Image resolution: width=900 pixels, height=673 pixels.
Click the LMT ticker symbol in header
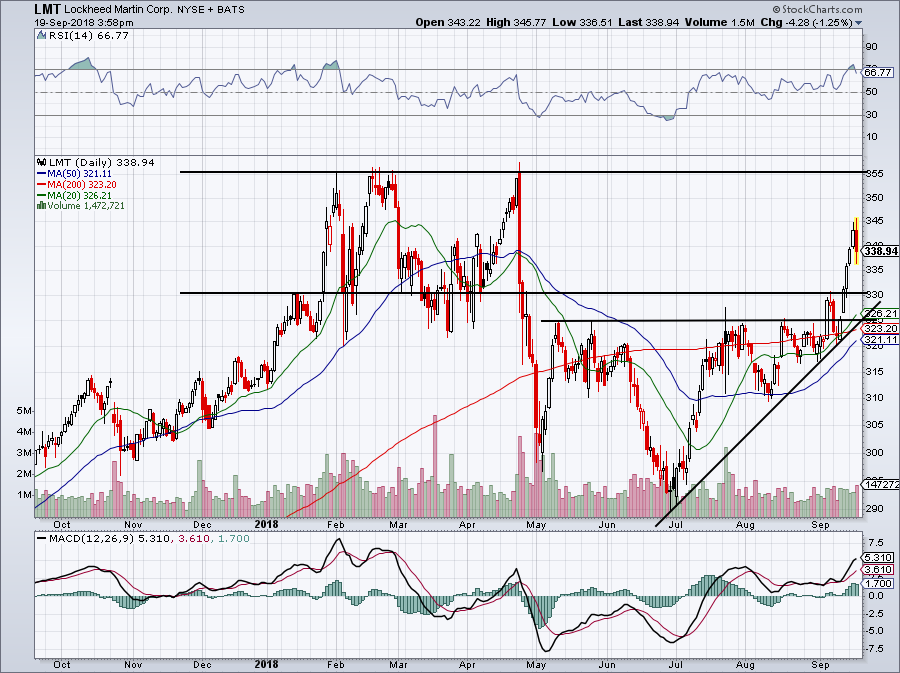(46, 9)
